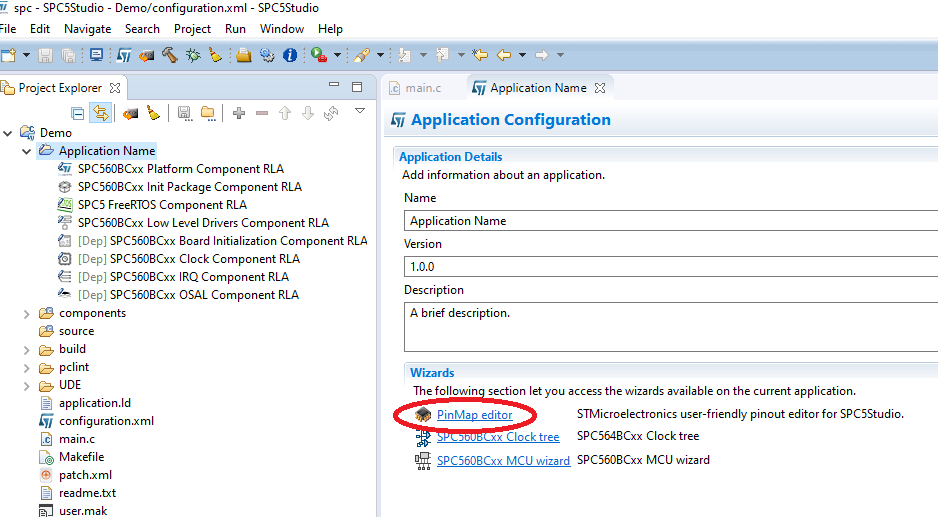Open the File menu
This screenshot has height=517, width=938.
[8, 29]
